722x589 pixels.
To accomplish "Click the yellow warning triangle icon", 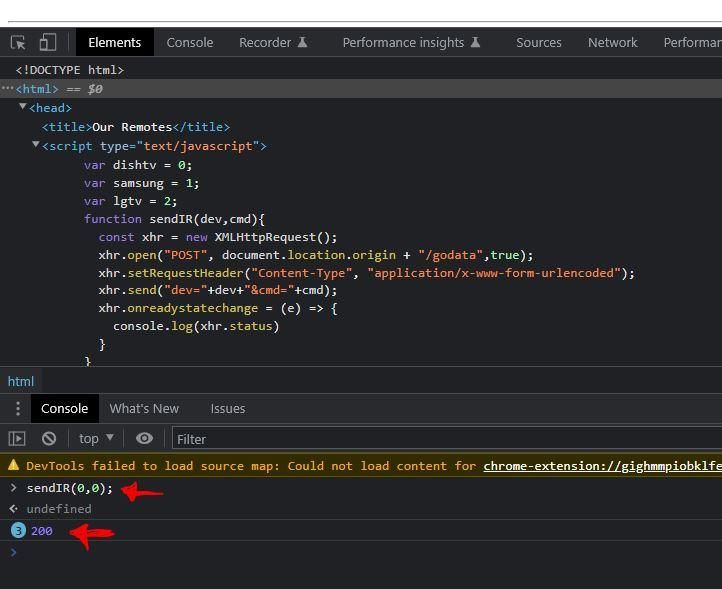I will tap(13, 465).
